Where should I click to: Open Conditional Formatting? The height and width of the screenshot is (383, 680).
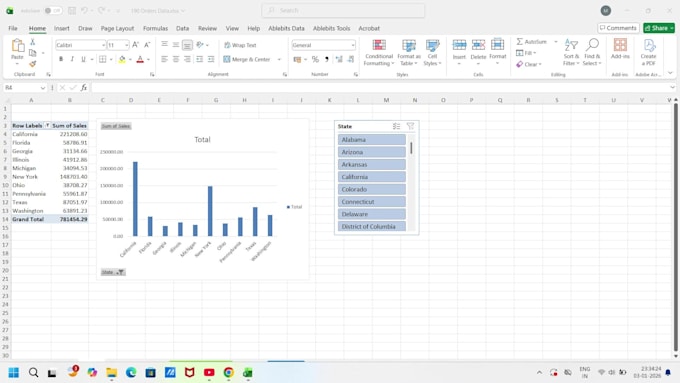(379, 52)
